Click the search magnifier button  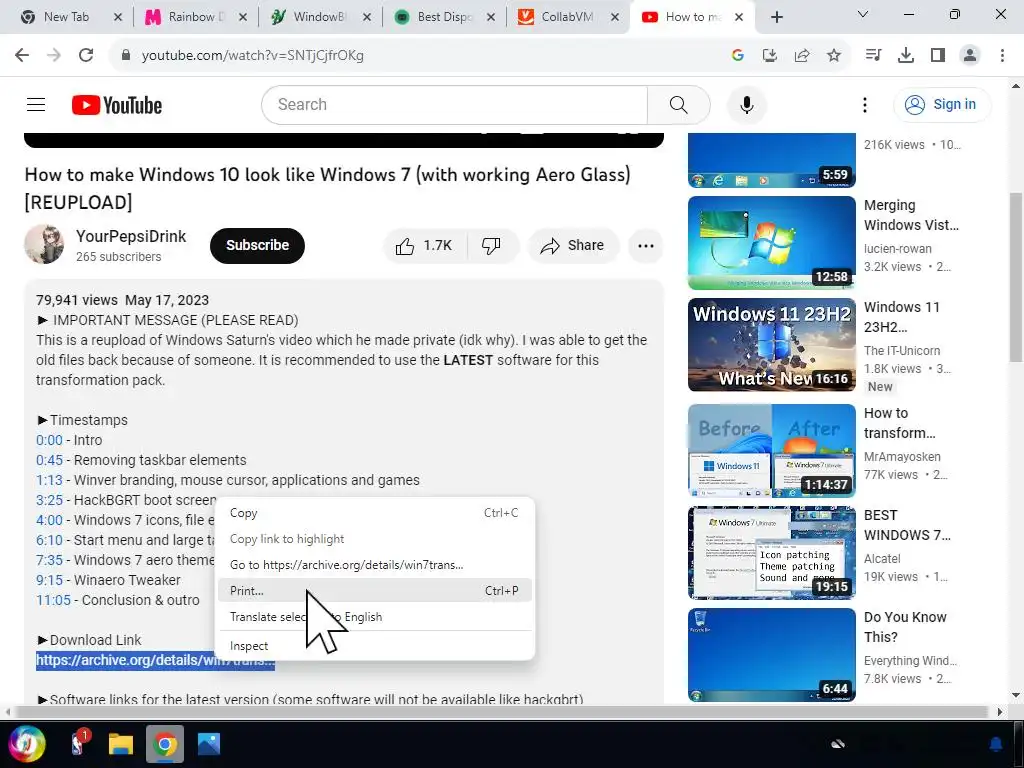point(679,104)
